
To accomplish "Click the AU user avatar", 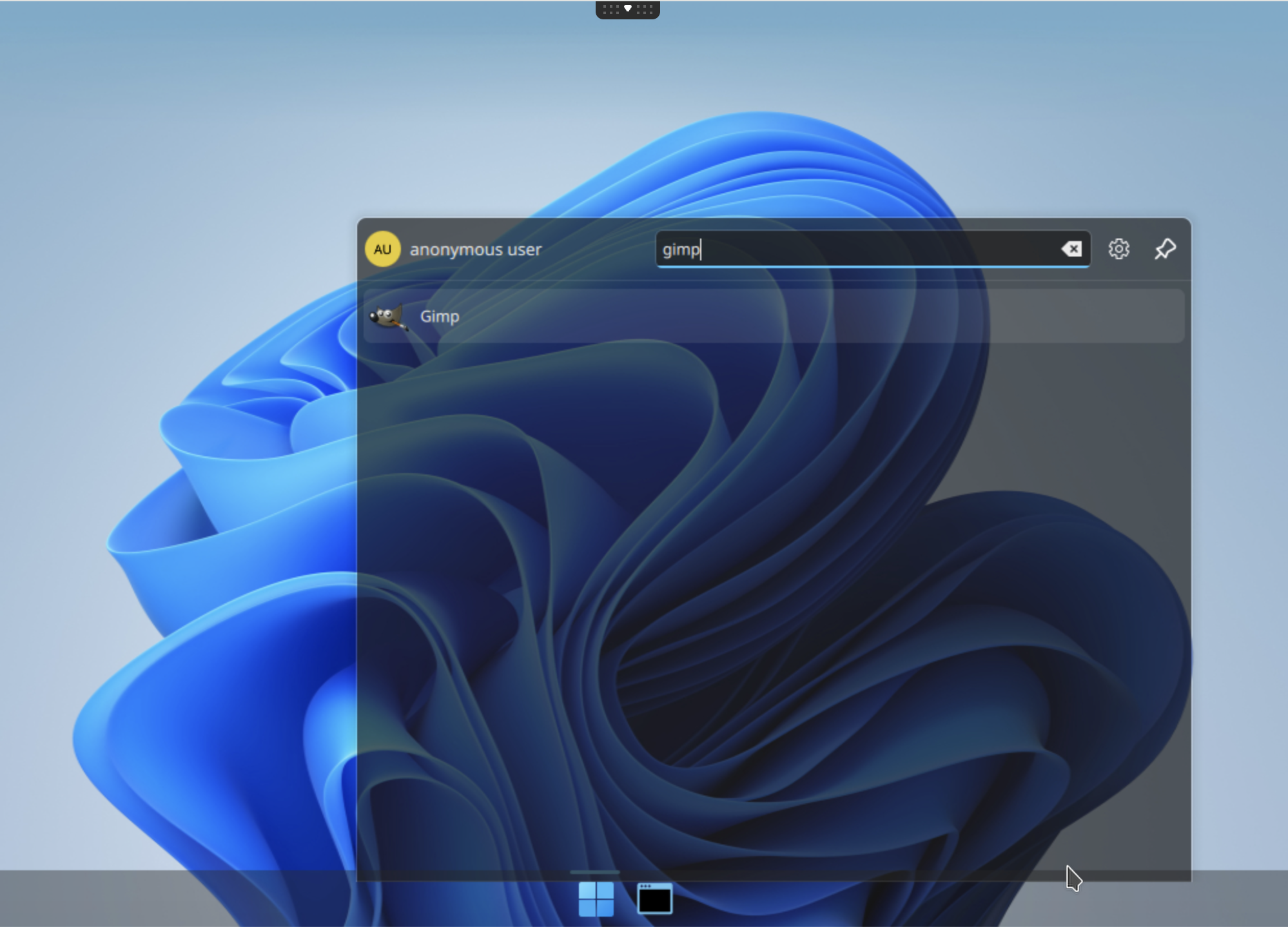I will click(x=382, y=249).
